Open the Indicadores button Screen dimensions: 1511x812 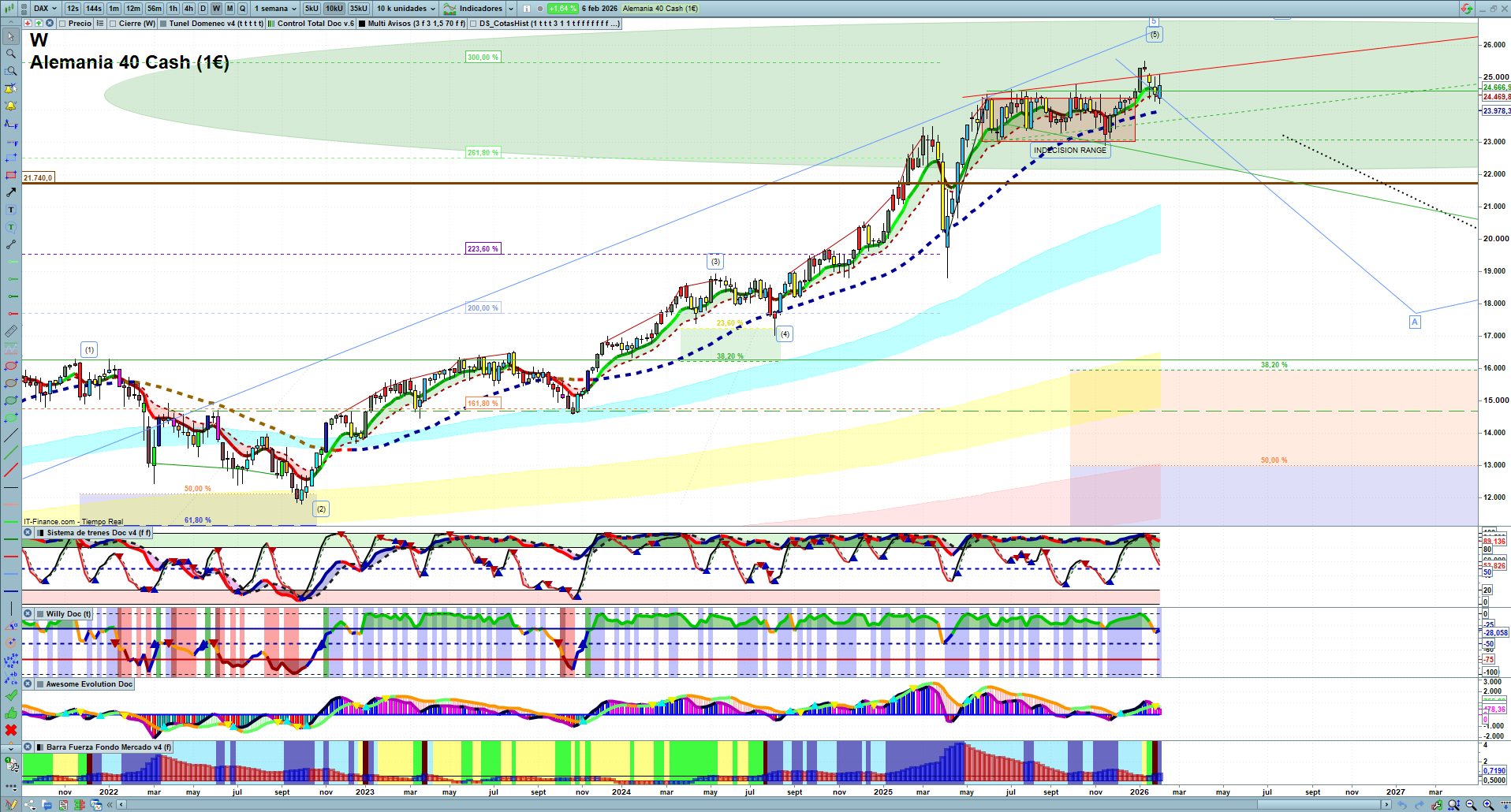click(473, 9)
